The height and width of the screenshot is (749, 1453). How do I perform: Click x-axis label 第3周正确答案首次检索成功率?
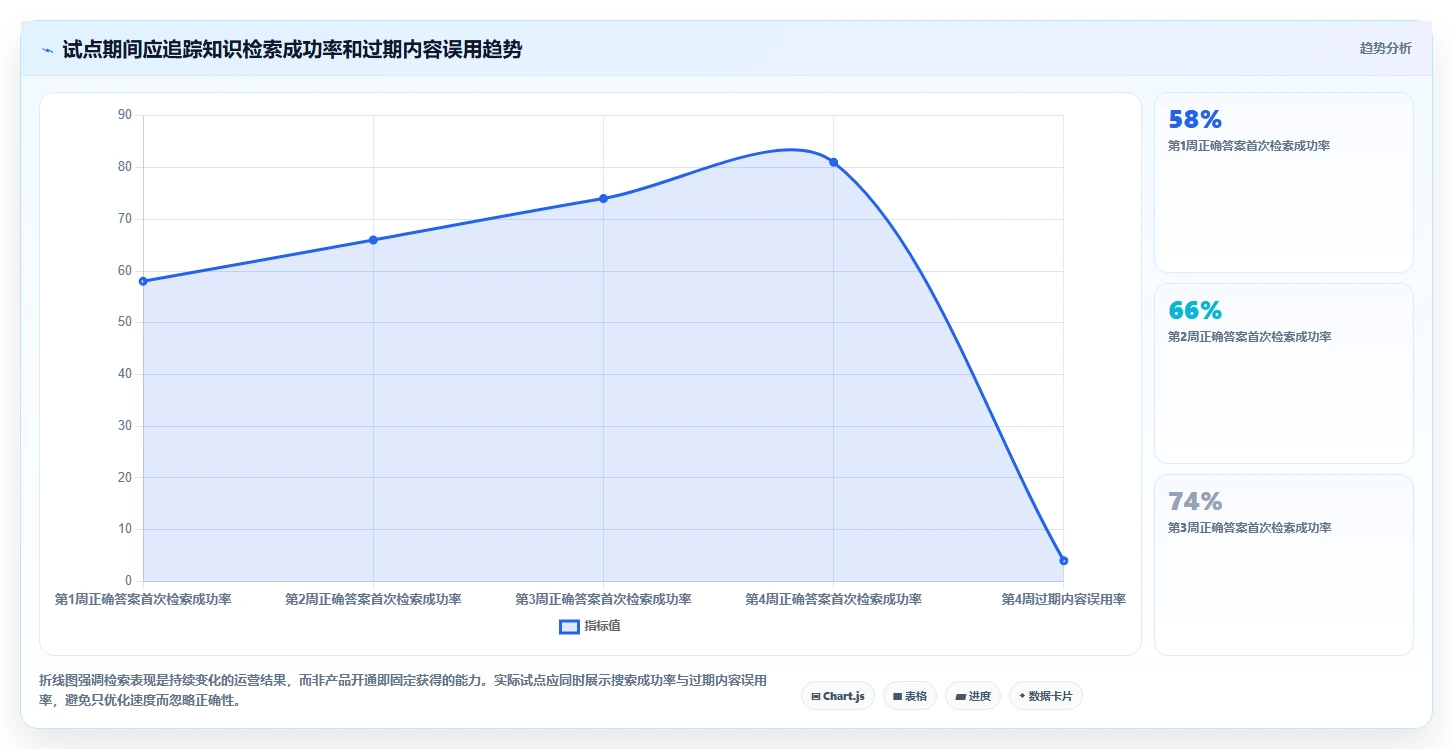603,599
